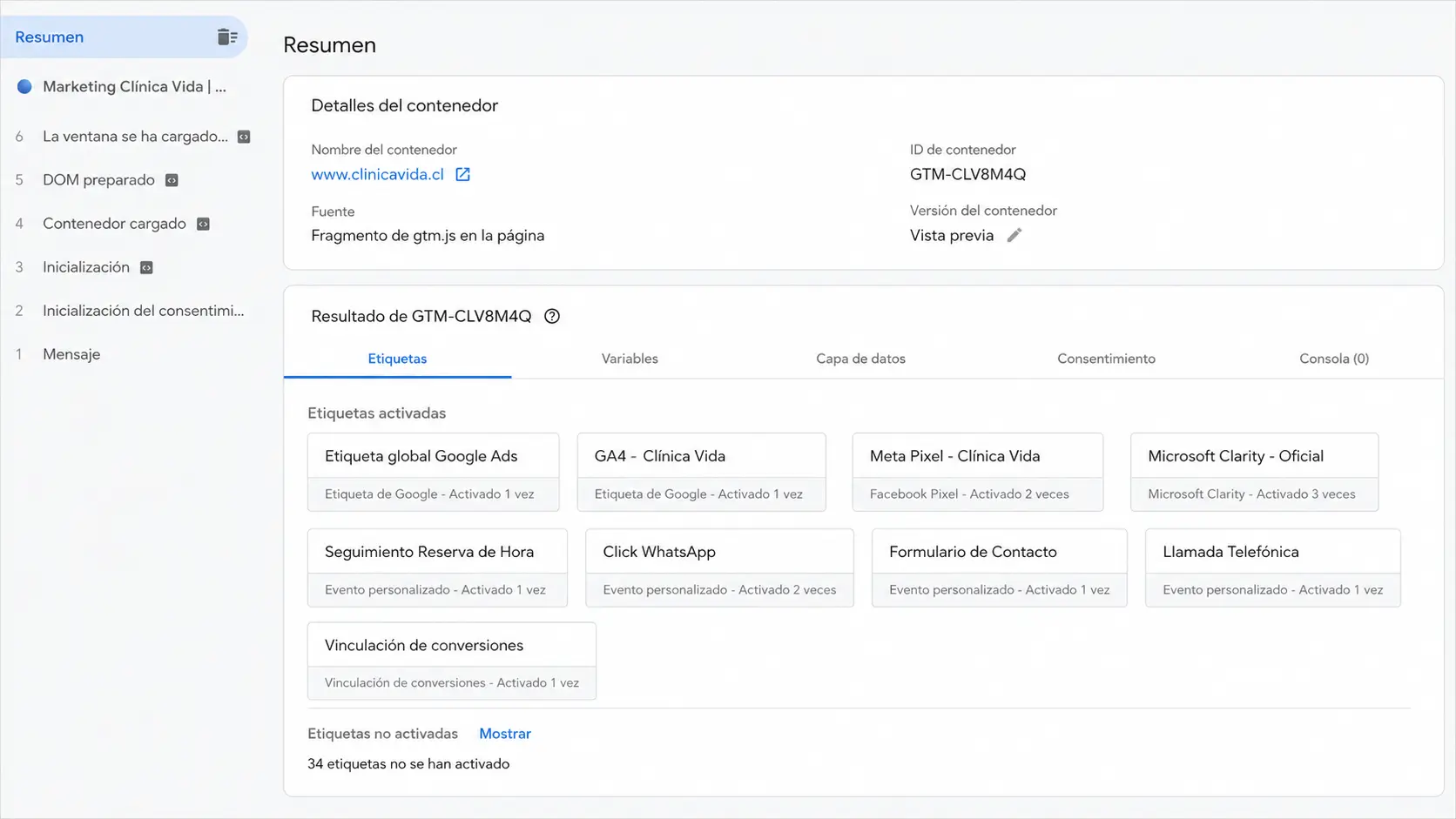
Task: Open the Etiqueta global Google Ads tag card
Action: coord(433,472)
